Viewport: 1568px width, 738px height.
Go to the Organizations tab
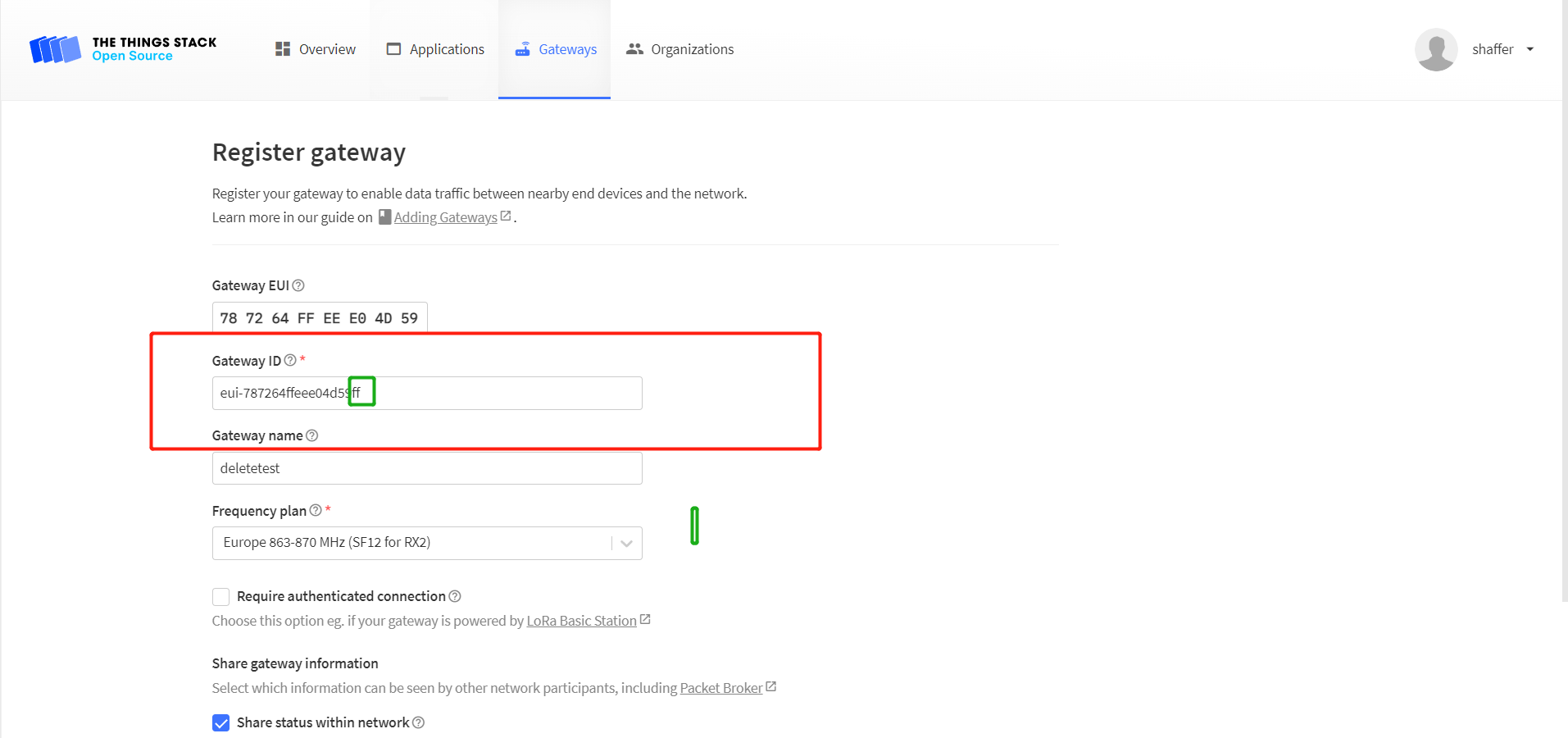tap(679, 49)
